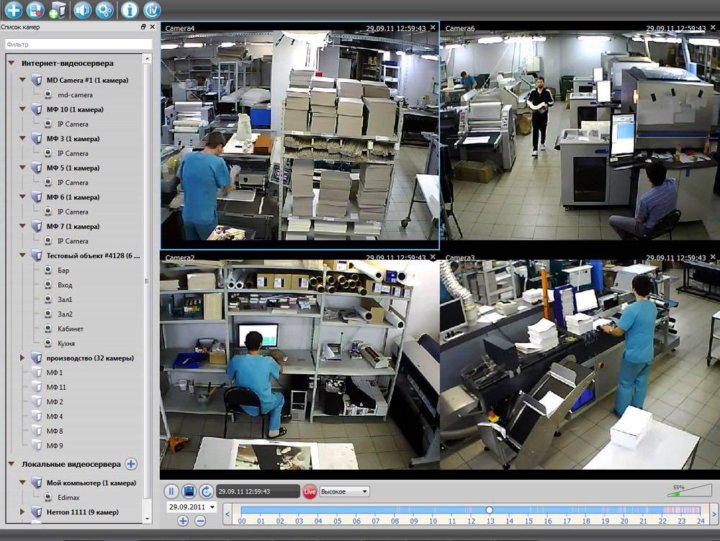Select the md-camera item in the tree

(74, 94)
